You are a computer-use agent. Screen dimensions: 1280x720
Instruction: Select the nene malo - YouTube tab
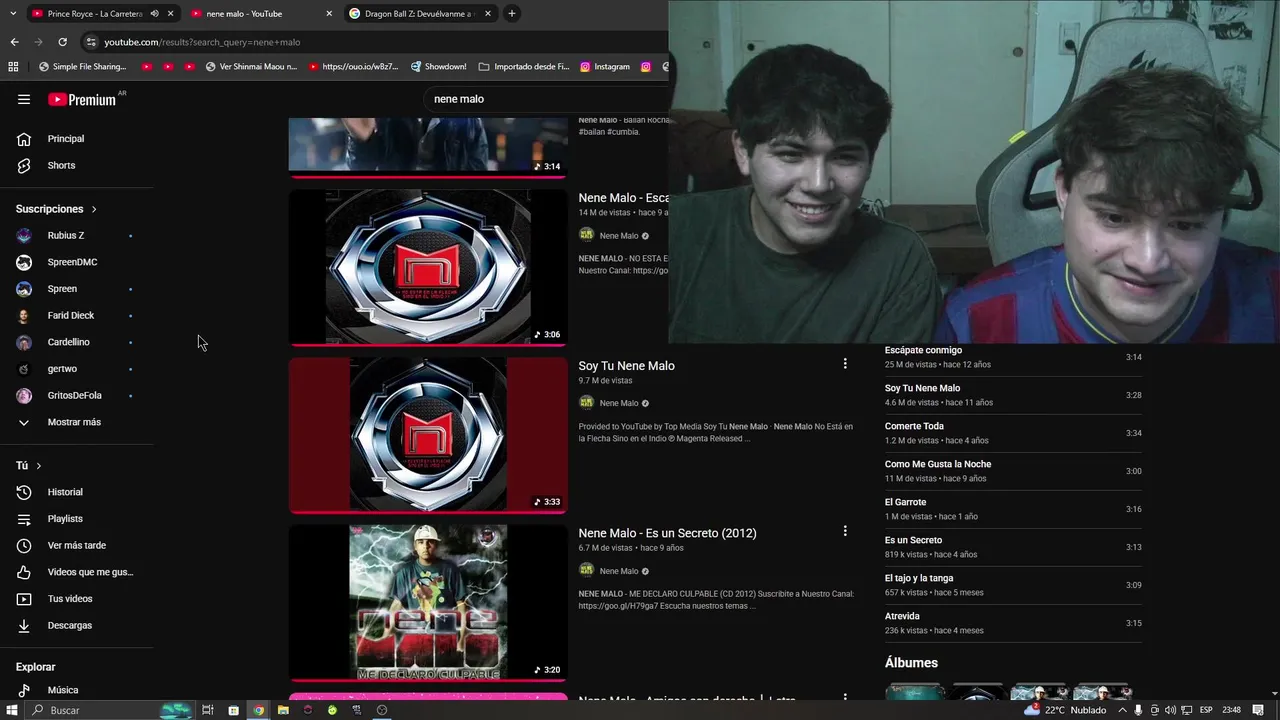[260, 14]
